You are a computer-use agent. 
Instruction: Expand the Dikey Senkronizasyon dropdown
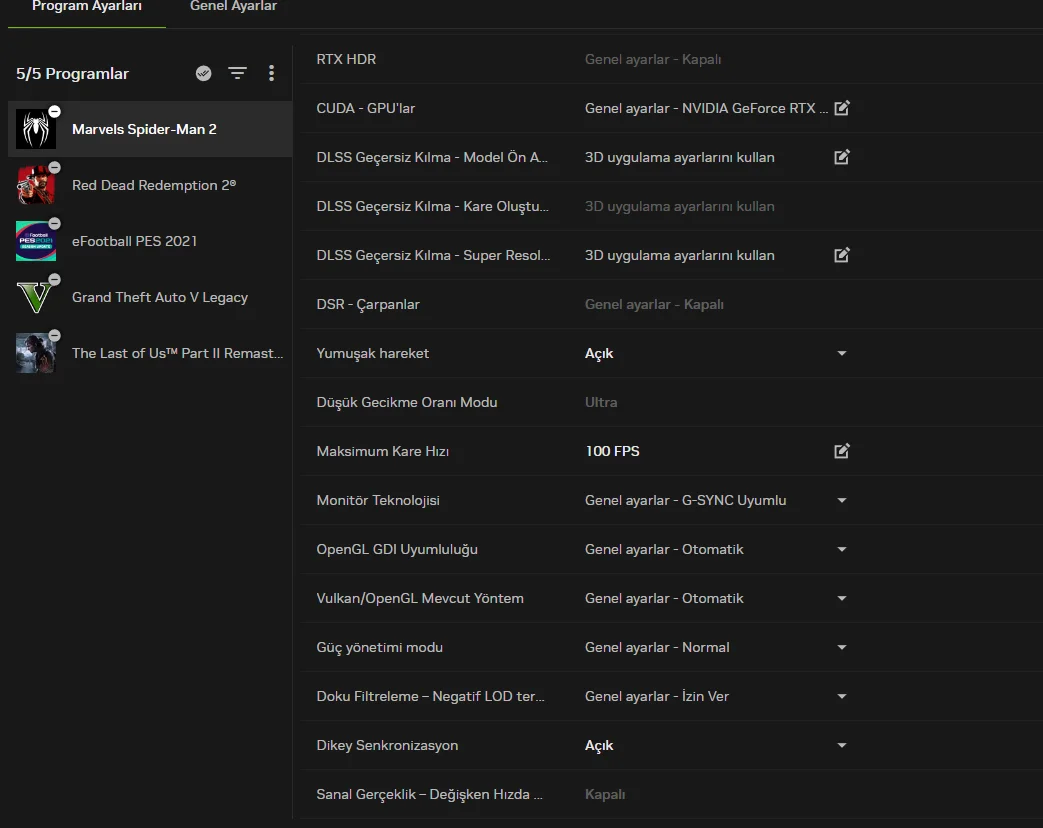[842, 745]
